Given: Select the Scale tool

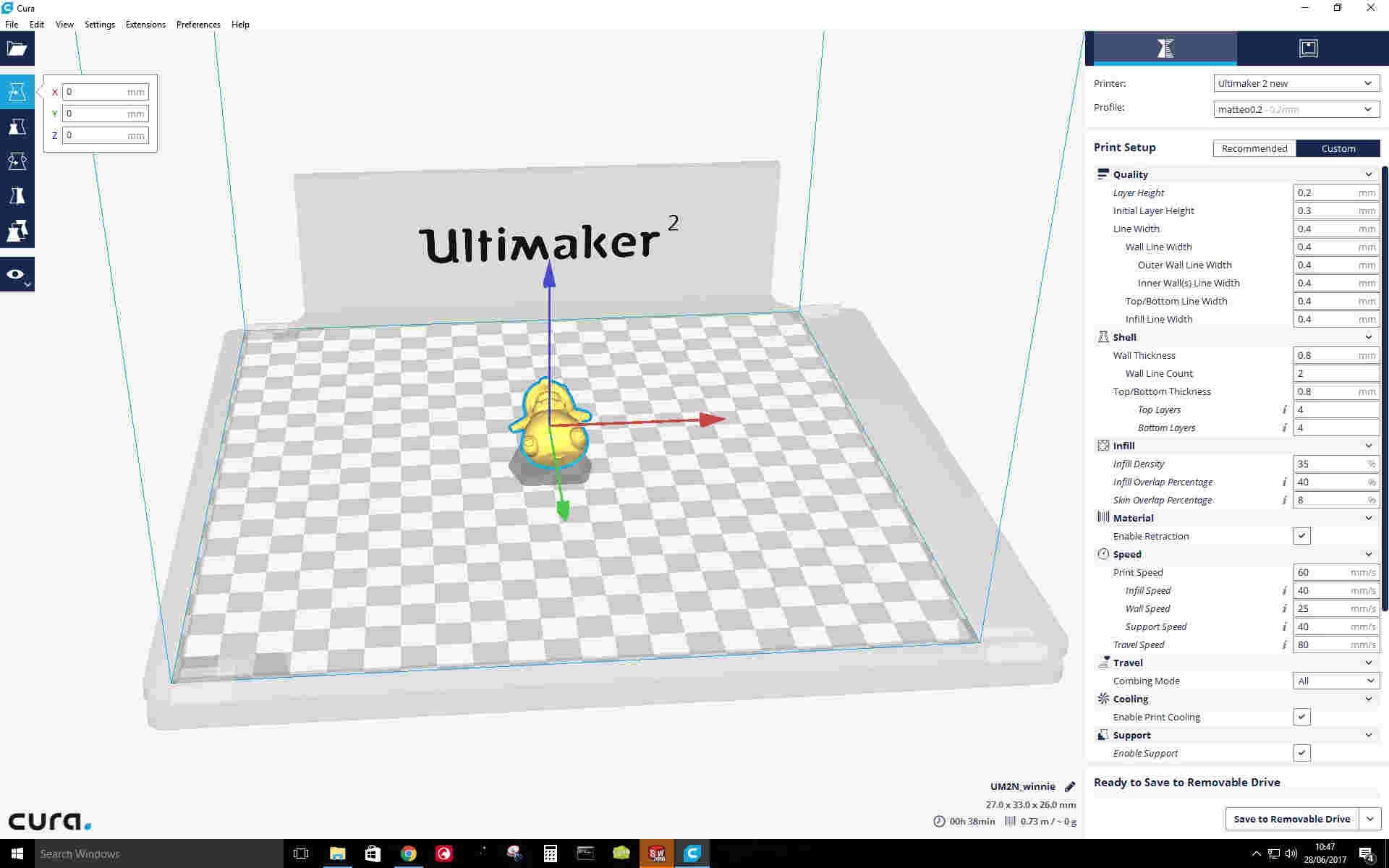Looking at the screenshot, I should point(17,127).
